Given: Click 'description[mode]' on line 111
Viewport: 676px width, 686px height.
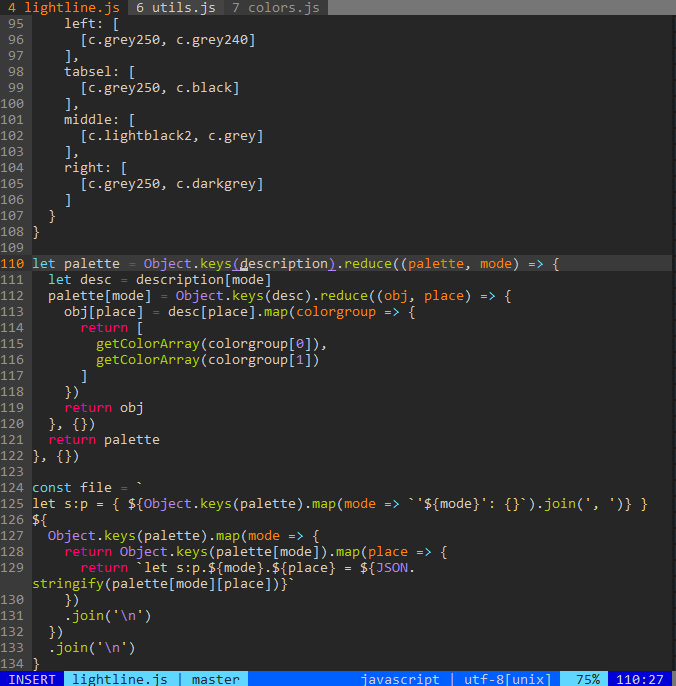Looking at the screenshot, I should (x=204, y=279).
